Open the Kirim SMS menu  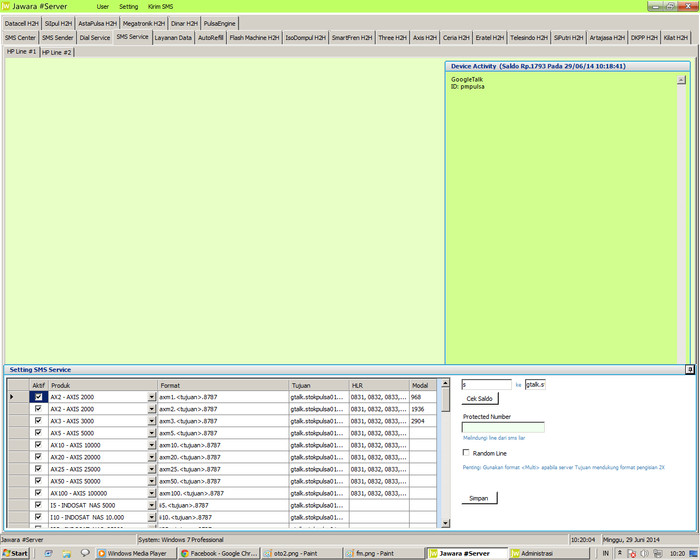coord(161,6)
